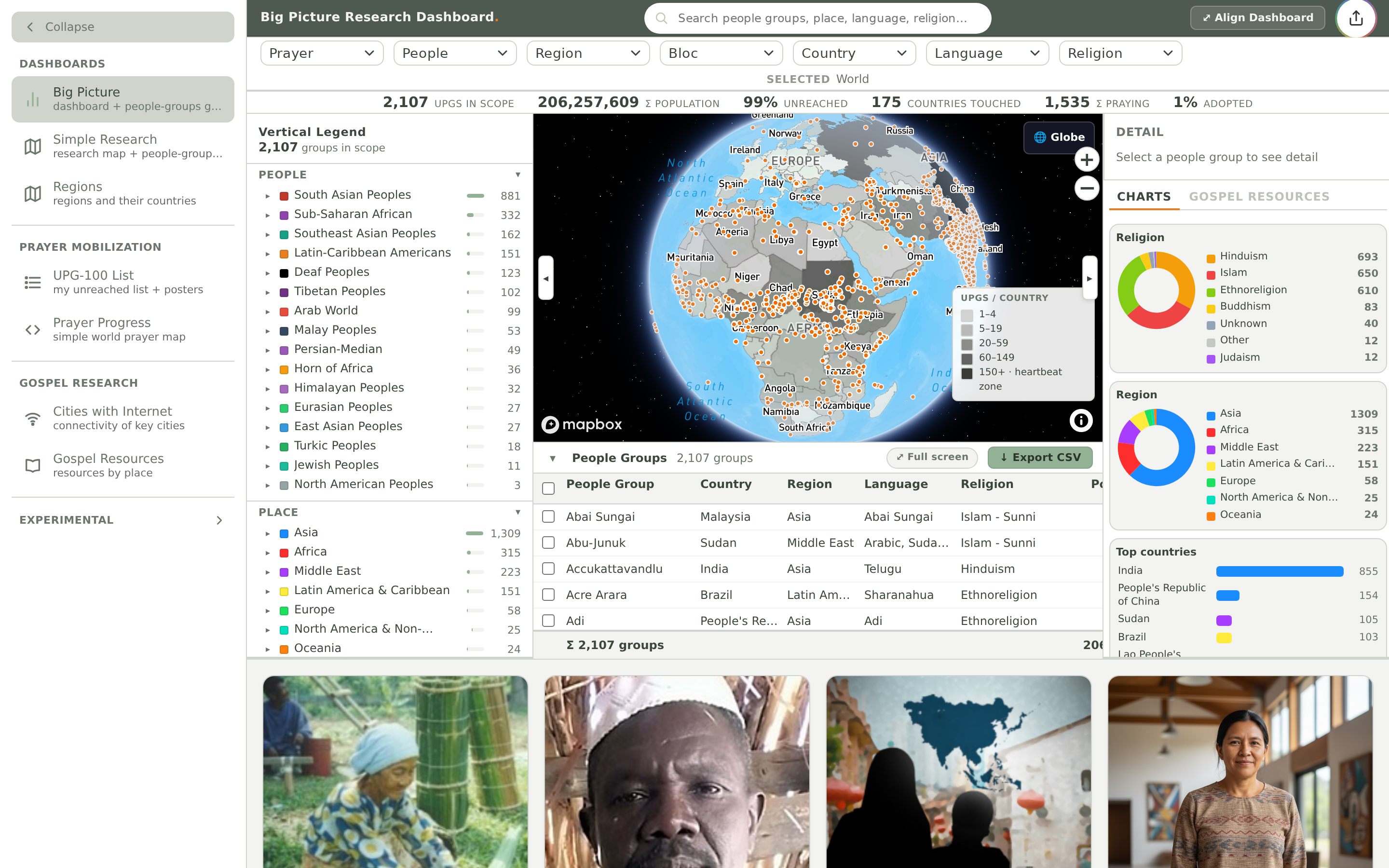Zoom in the map with the plus button
This screenshot has height=868, width=1389.
click(x=1087, y=160)
